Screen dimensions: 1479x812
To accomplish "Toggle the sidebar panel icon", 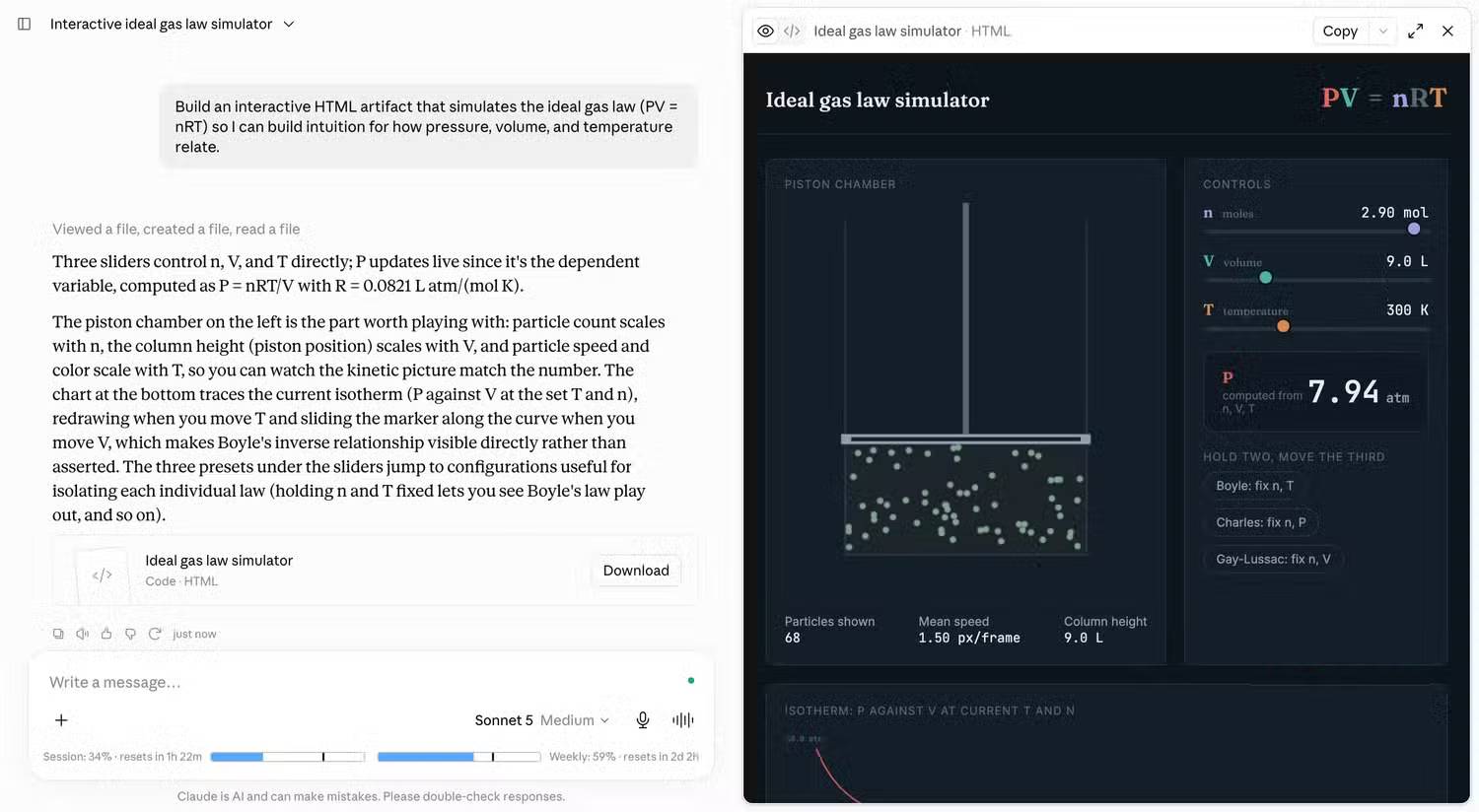I will coord(25,24).
